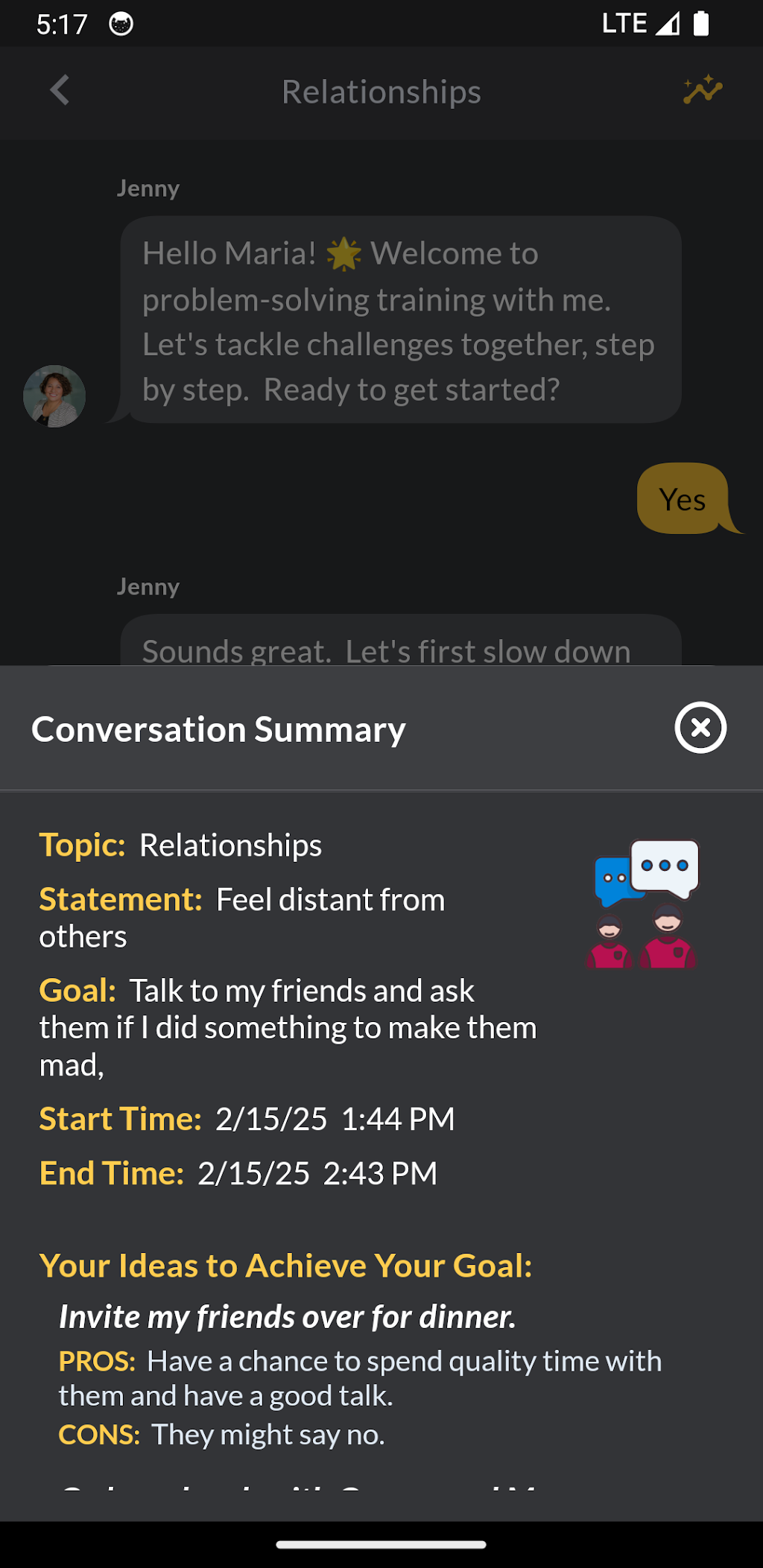Viewport: 763px width, 1568px height.
Task: Tap the CONS 'They might say no' text
Action: pos(267,1435)
